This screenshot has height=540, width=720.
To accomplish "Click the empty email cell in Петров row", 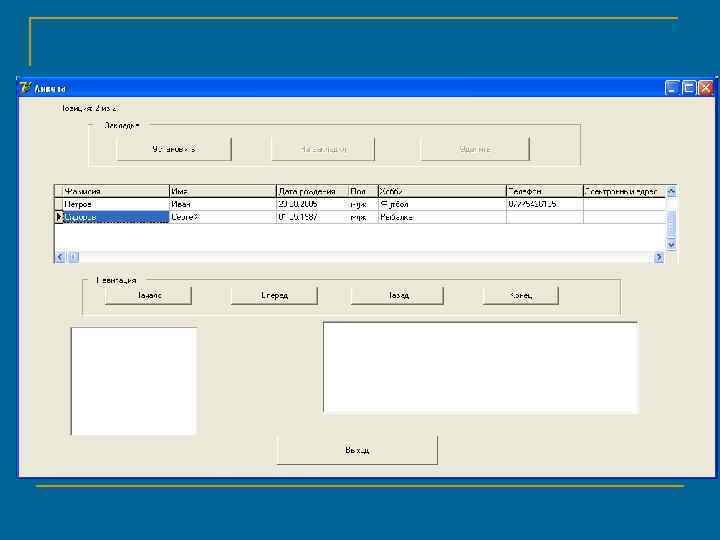I will pyautogui.click(x=624, y=204).
